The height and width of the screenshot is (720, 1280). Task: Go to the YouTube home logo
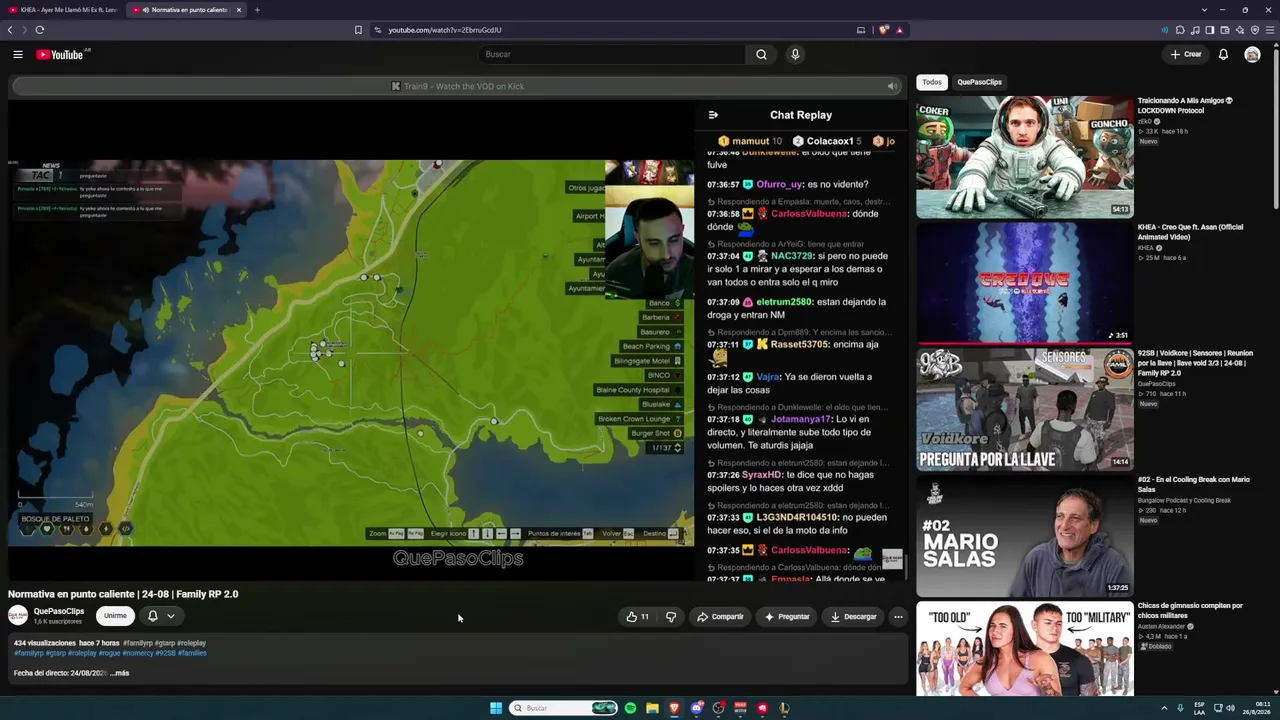60,54
